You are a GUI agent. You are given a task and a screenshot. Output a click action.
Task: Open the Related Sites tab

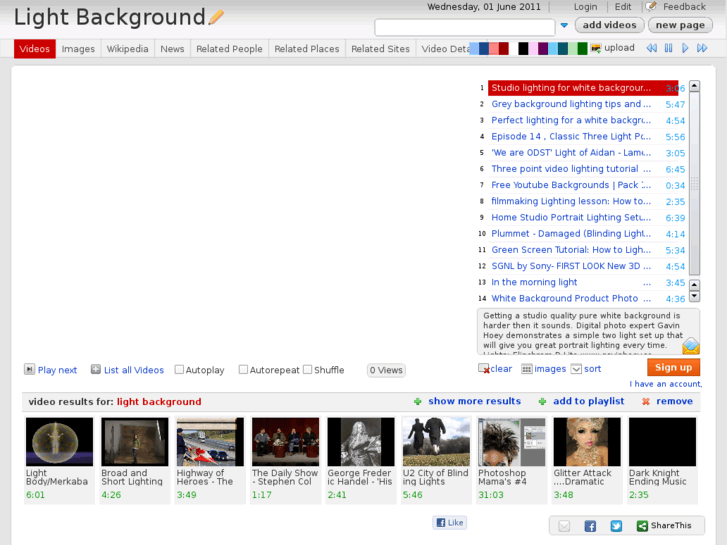click(x=380, y=49)
